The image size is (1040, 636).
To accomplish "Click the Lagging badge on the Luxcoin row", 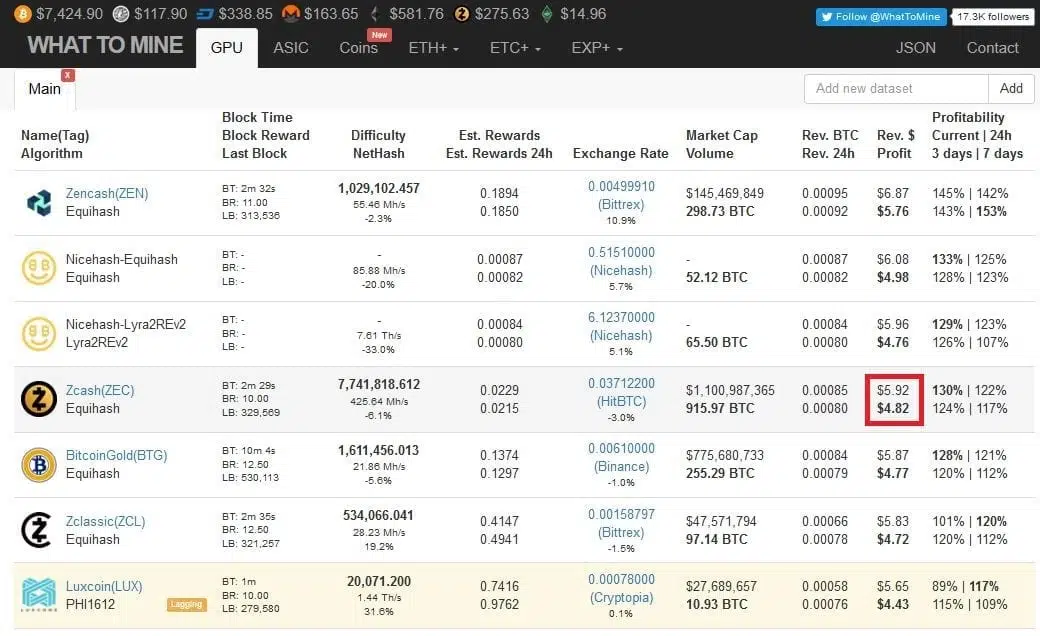I will click(186, 604).
